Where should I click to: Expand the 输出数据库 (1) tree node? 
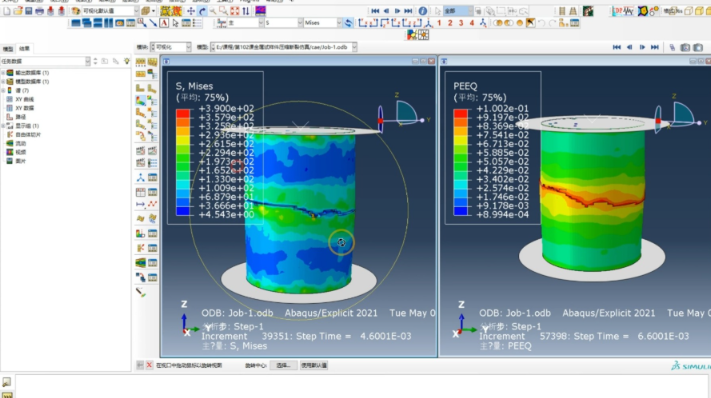3,73
